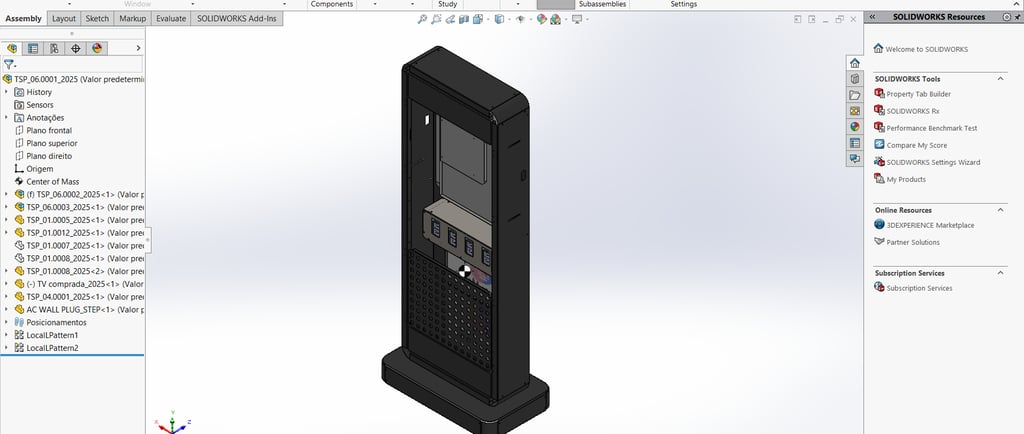Collapse the task pane with double-chevron
The height and width of the screenshot is (434, 1024).
pos(872,17)
